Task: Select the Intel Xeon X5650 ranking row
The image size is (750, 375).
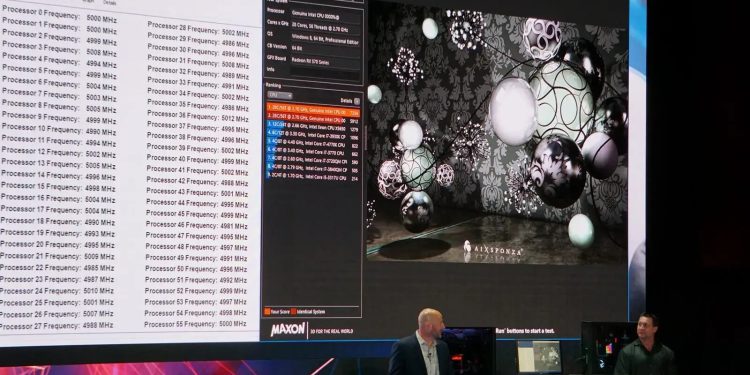Action: [313, 128]
